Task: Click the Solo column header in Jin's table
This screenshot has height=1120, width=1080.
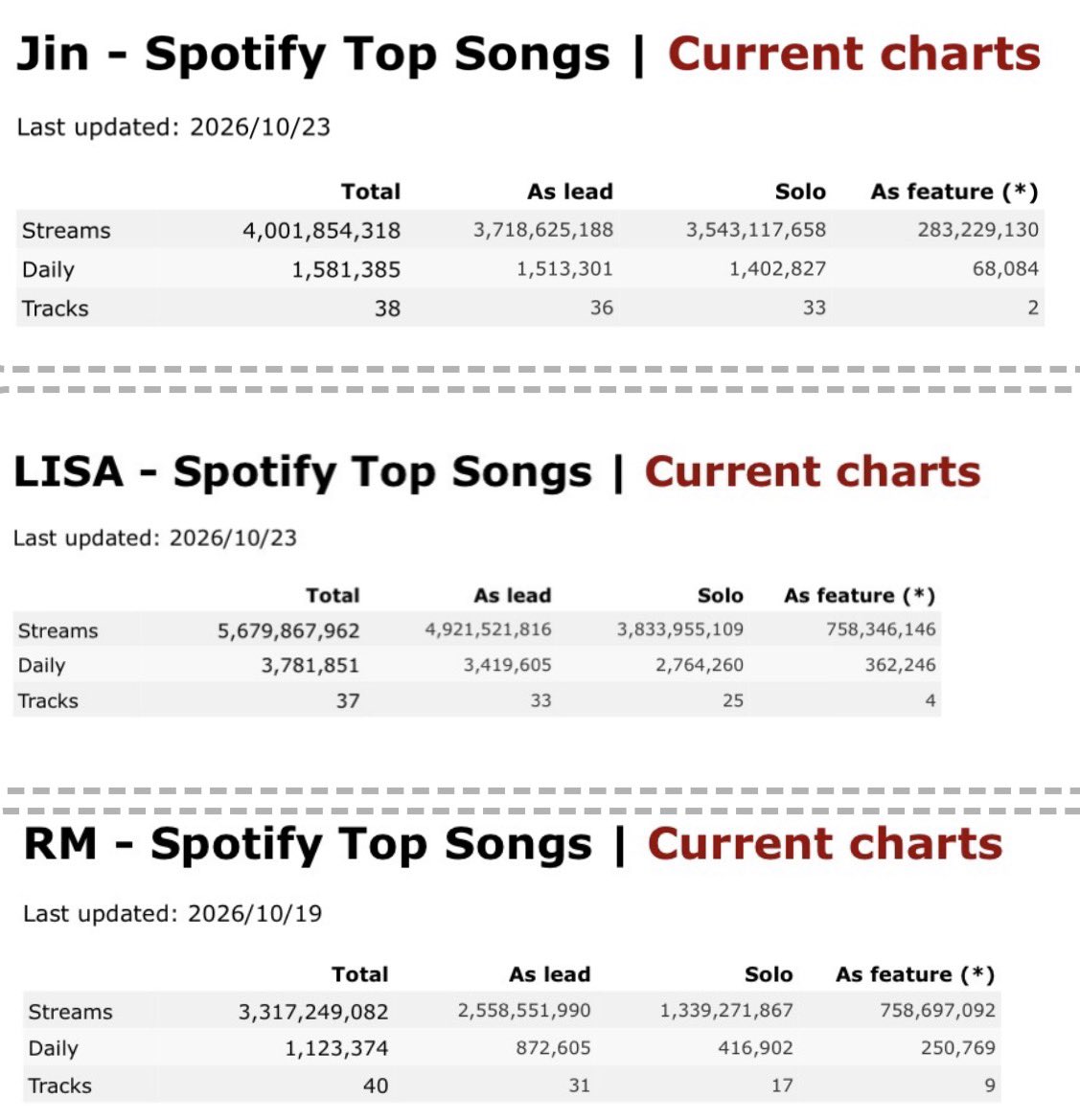Action: (x=800, y=192)
